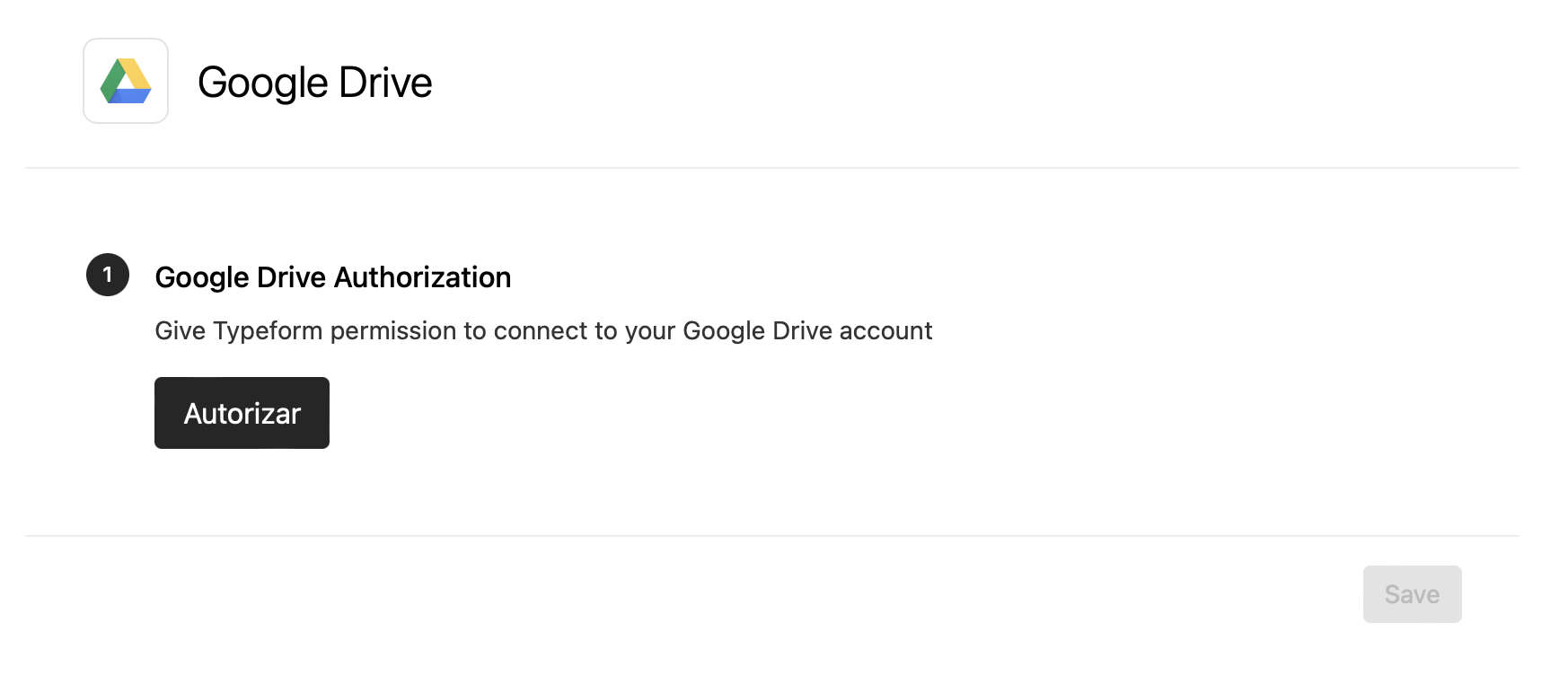Select the Google Drive Authorization heading
Viewport: 1568px width, 693px height.
point(333,277)
